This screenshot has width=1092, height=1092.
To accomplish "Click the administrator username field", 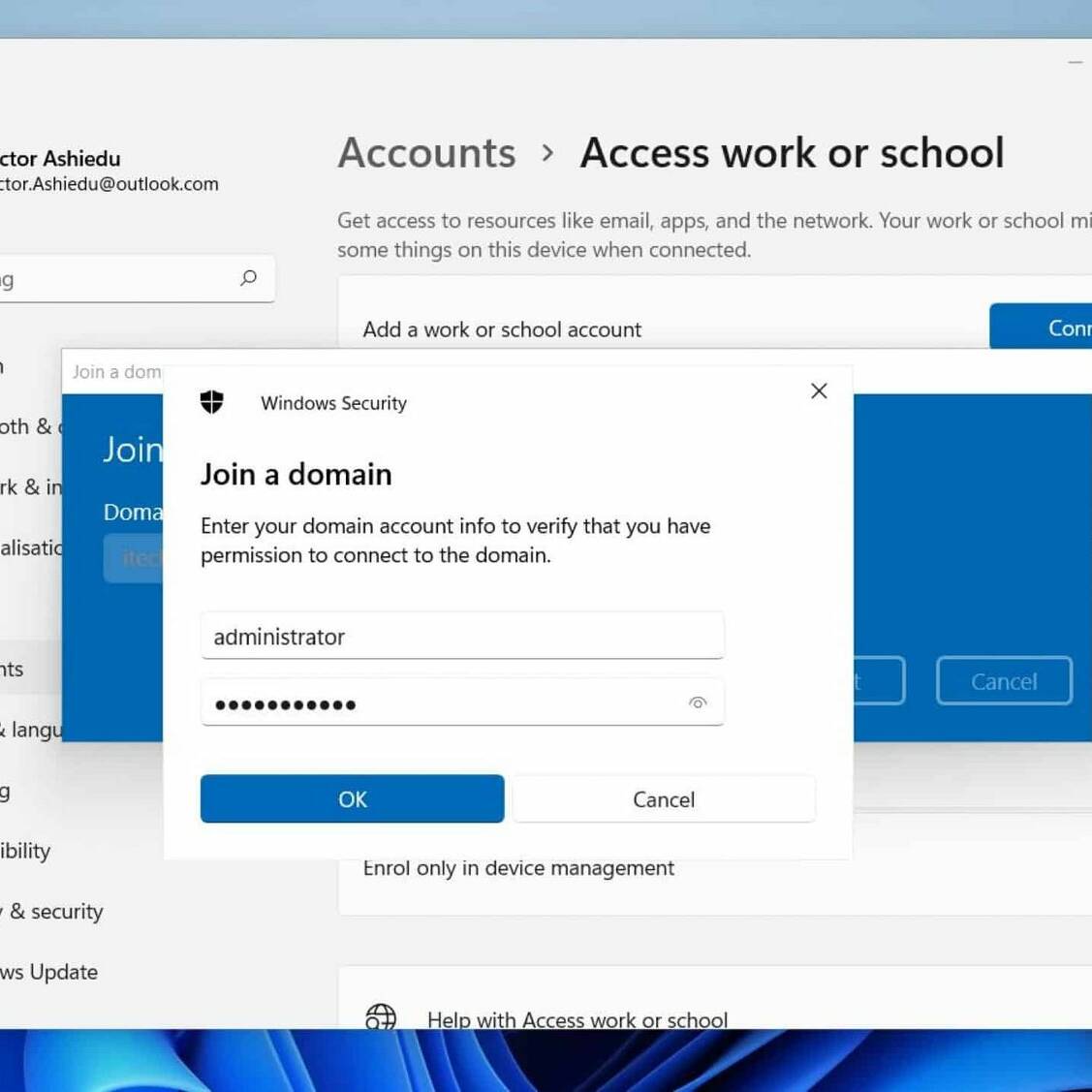I will [x=462, y=636].
